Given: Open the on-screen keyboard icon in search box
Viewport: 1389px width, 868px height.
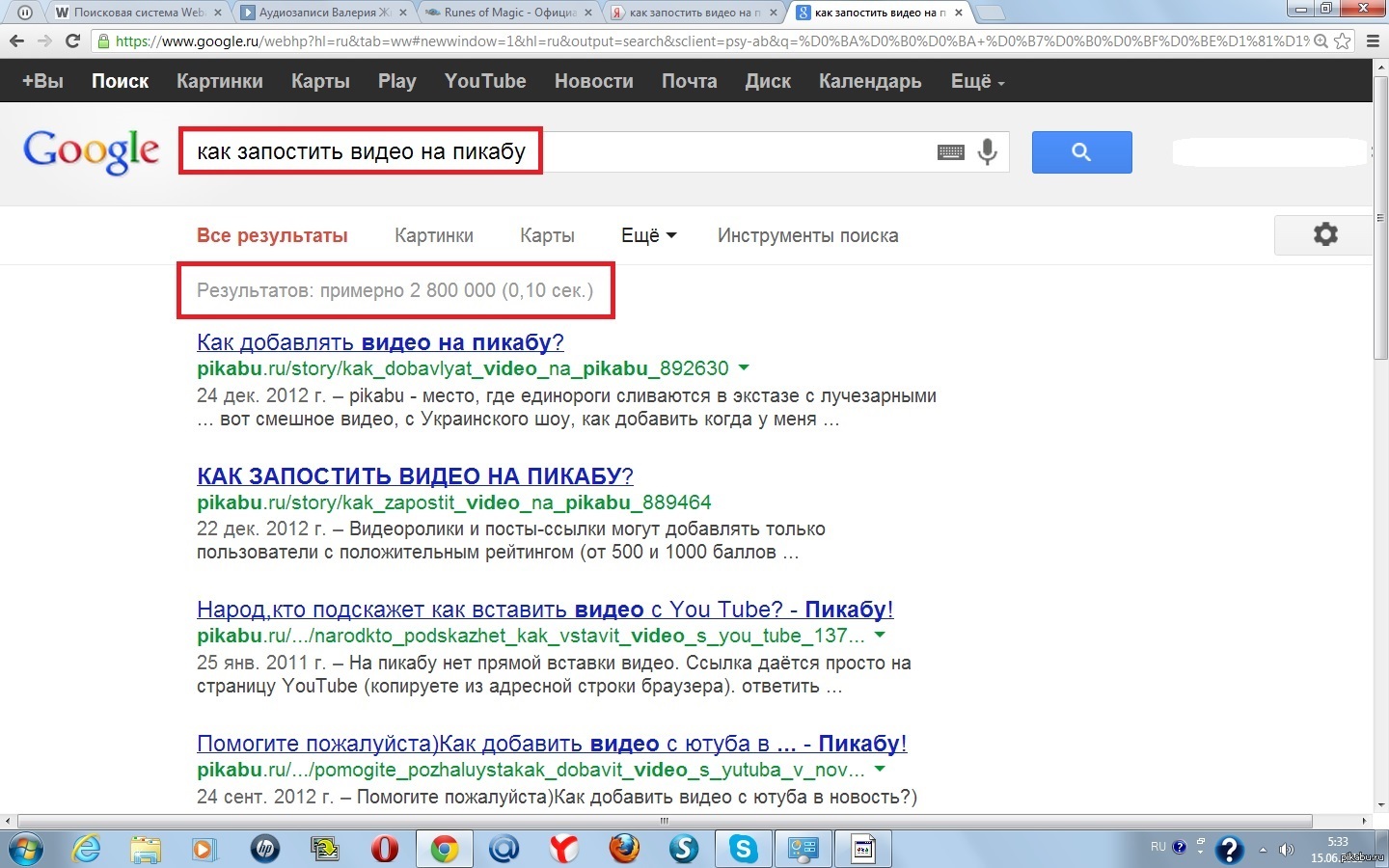Looking at the screenshot, I should 951,152.
